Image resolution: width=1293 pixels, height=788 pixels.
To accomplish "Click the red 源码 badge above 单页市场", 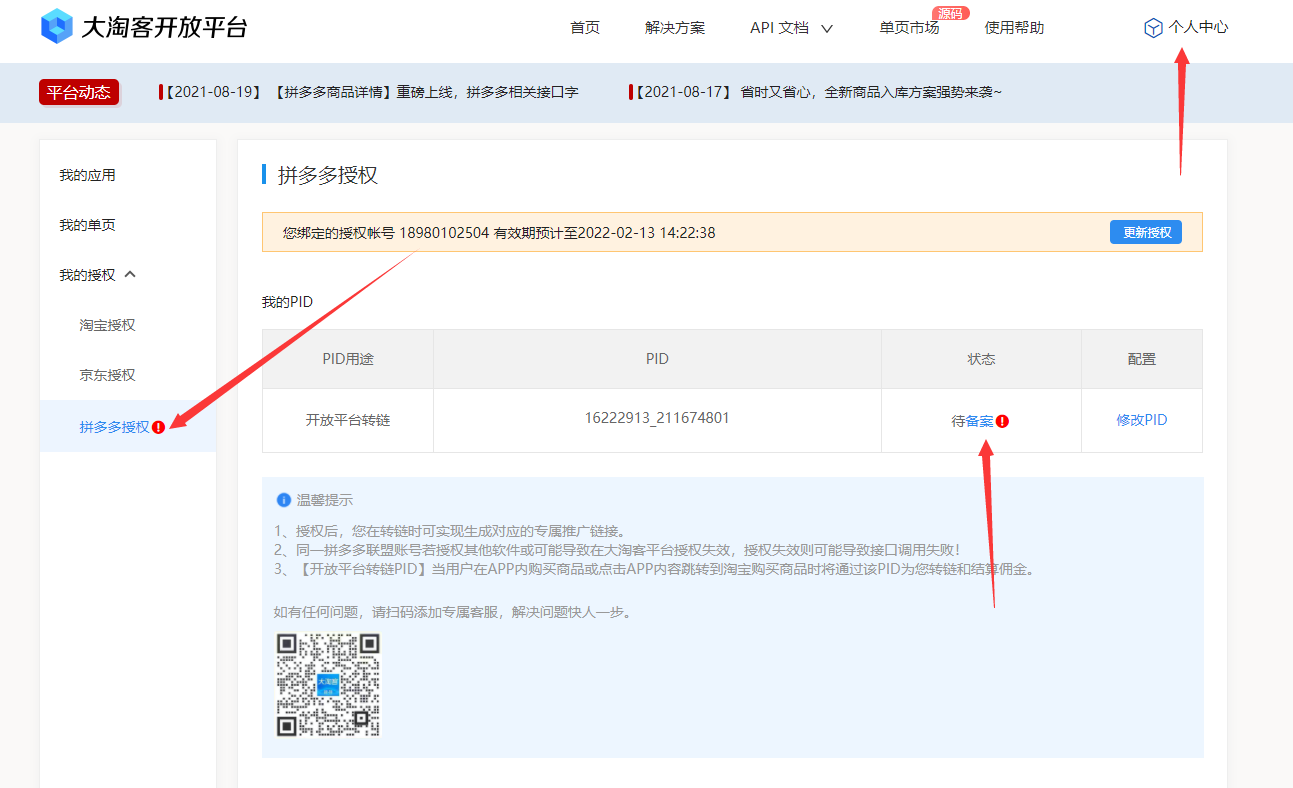I will [950, 13].
